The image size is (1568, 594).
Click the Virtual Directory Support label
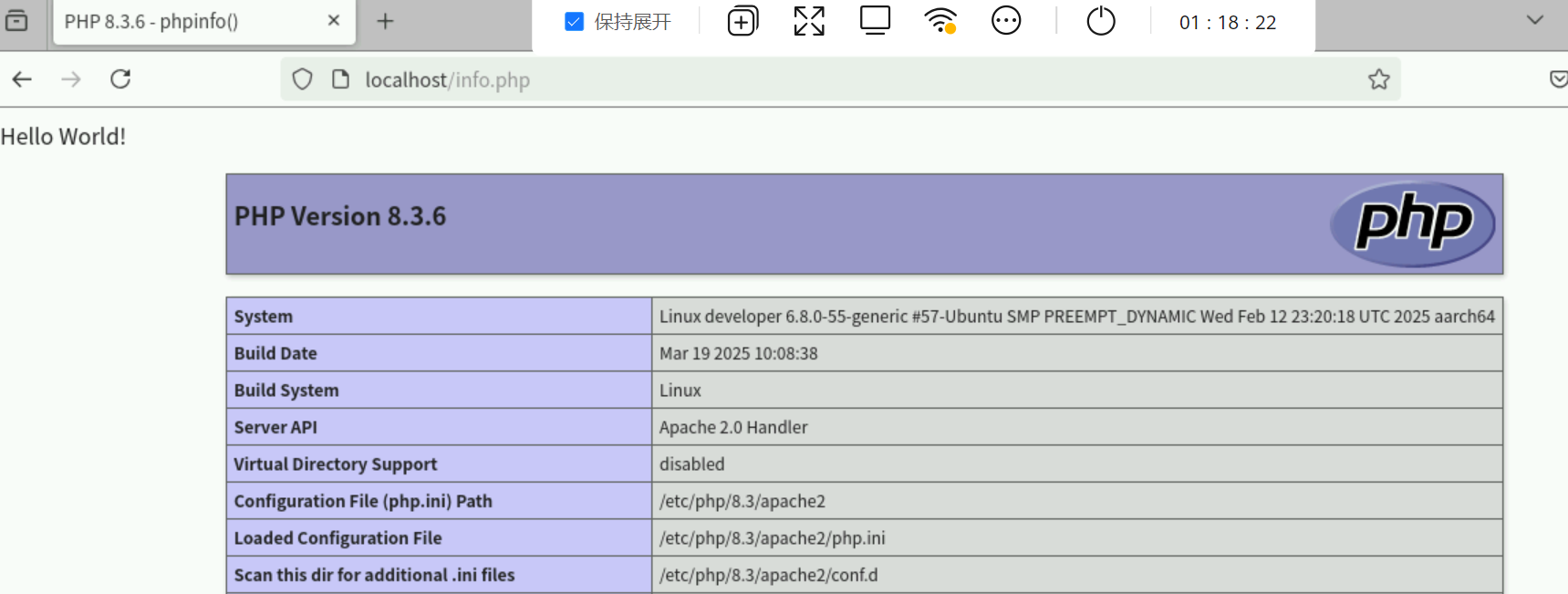[x=336, y=464]
